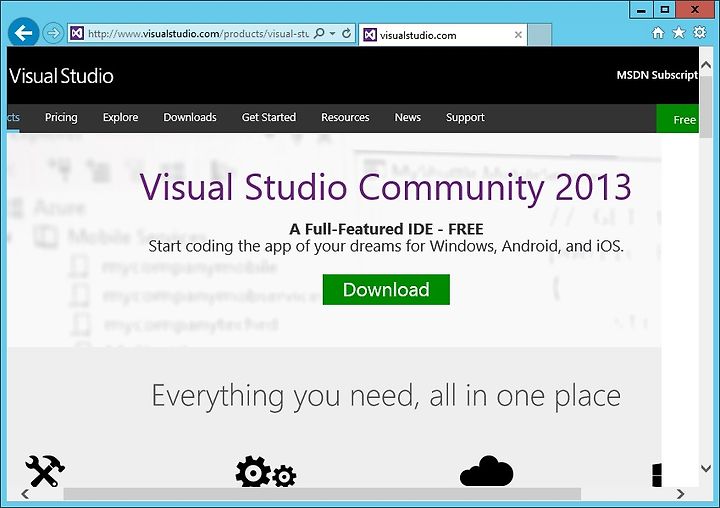This screenshot has width=720, height=508.
Task: Click the horizontal scrollbar thumb
Action: [x=322, y=494]
